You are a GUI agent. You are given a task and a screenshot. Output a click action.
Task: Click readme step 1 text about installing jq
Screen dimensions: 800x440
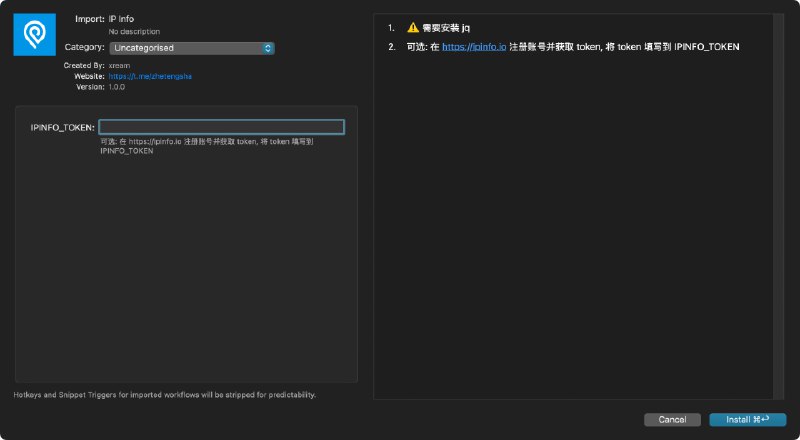[x=446, y=28]
